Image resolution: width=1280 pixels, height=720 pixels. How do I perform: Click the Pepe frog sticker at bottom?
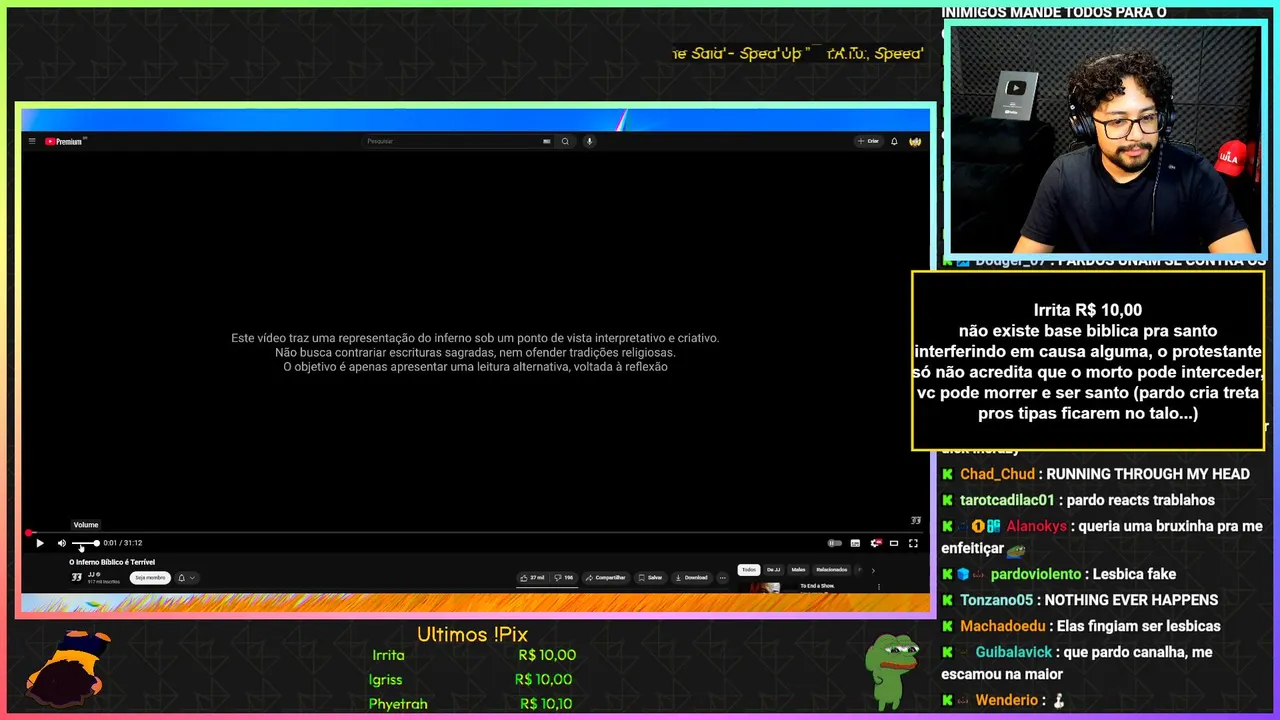pos(891,670)
